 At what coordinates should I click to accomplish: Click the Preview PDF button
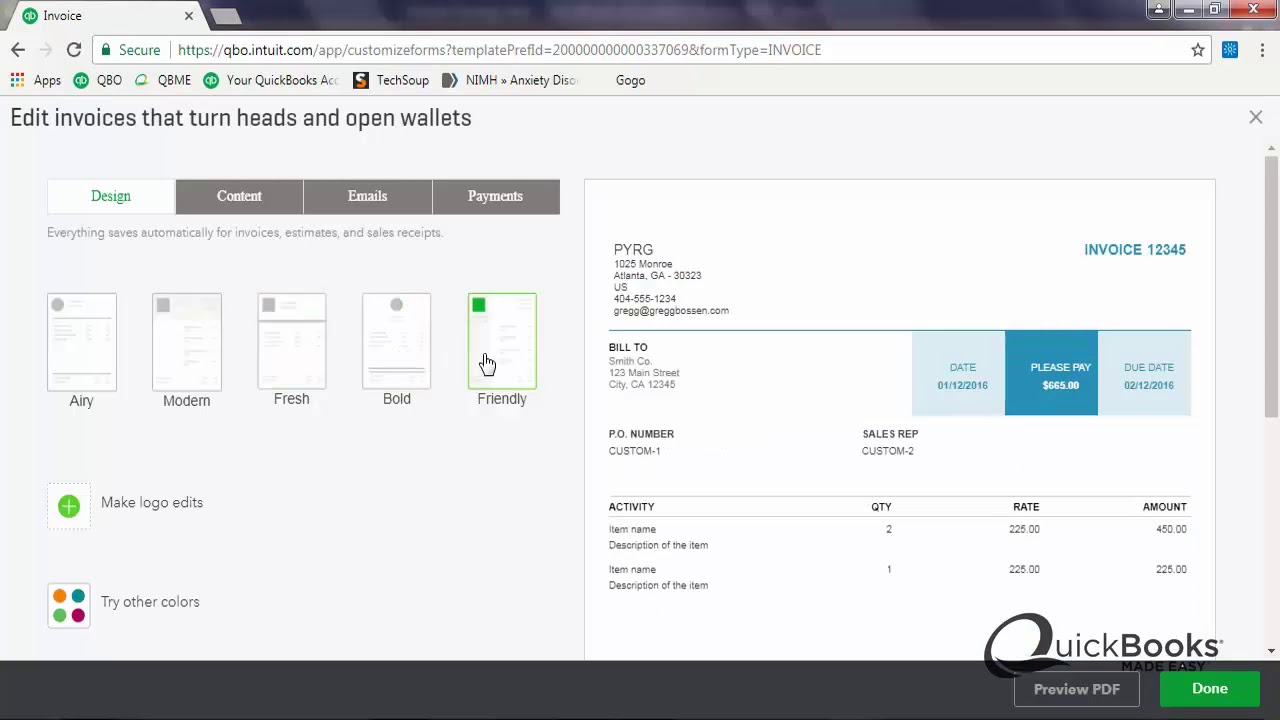coord(1077,689)
